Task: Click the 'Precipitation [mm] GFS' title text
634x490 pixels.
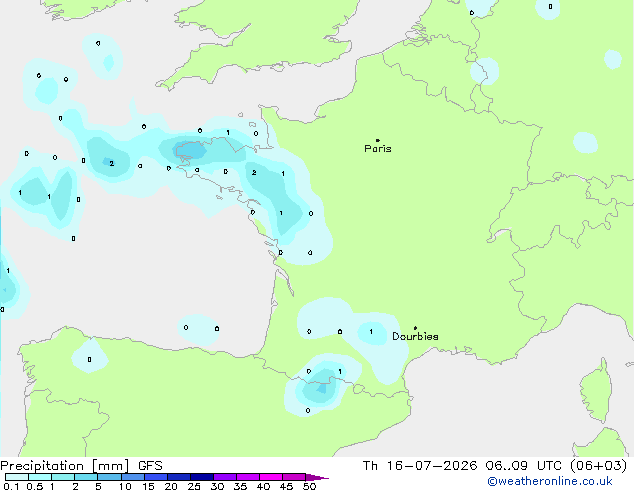Action: coord(81,466)
